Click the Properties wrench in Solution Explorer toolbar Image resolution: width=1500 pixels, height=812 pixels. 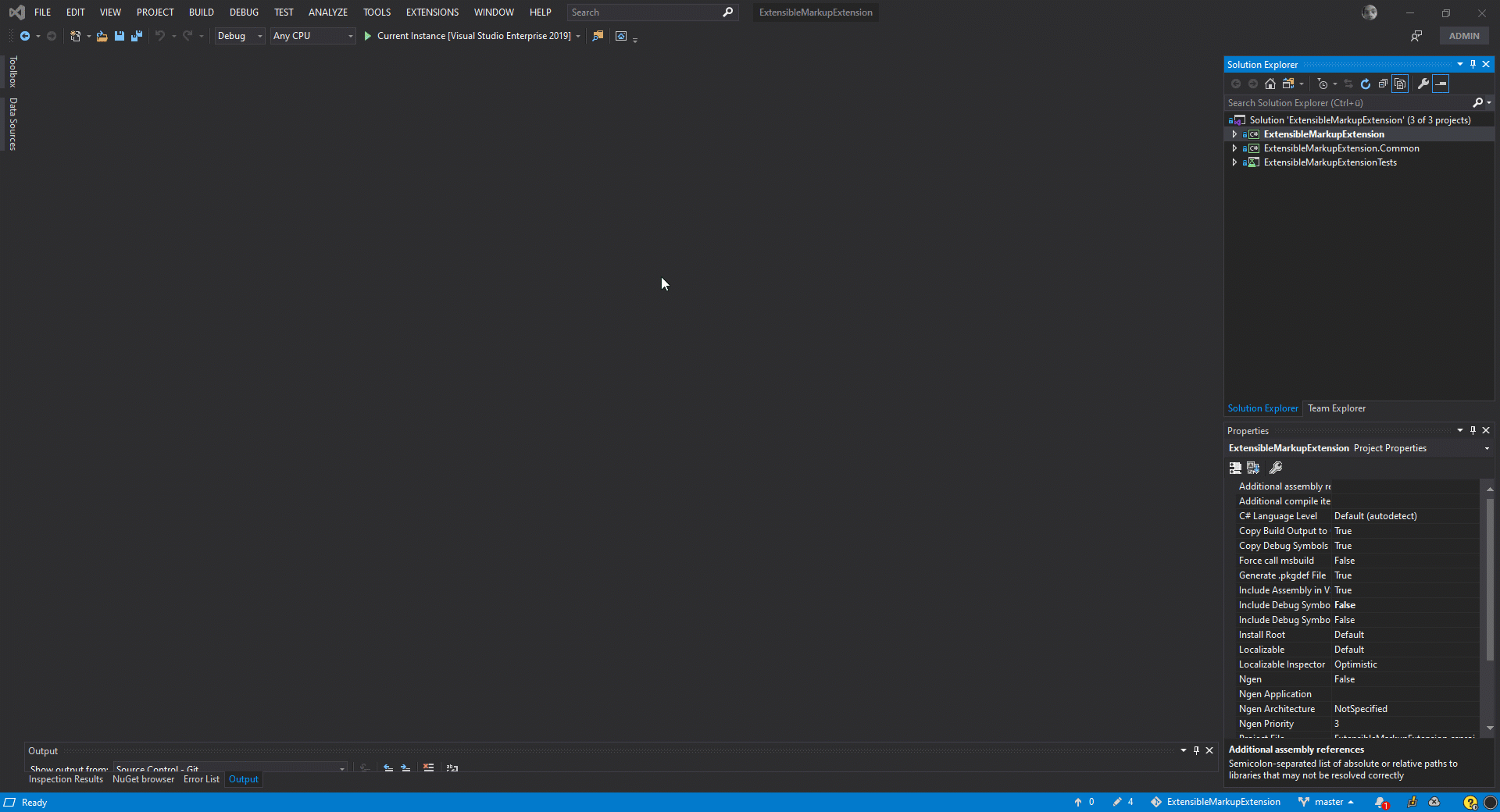pos(1423,84)
